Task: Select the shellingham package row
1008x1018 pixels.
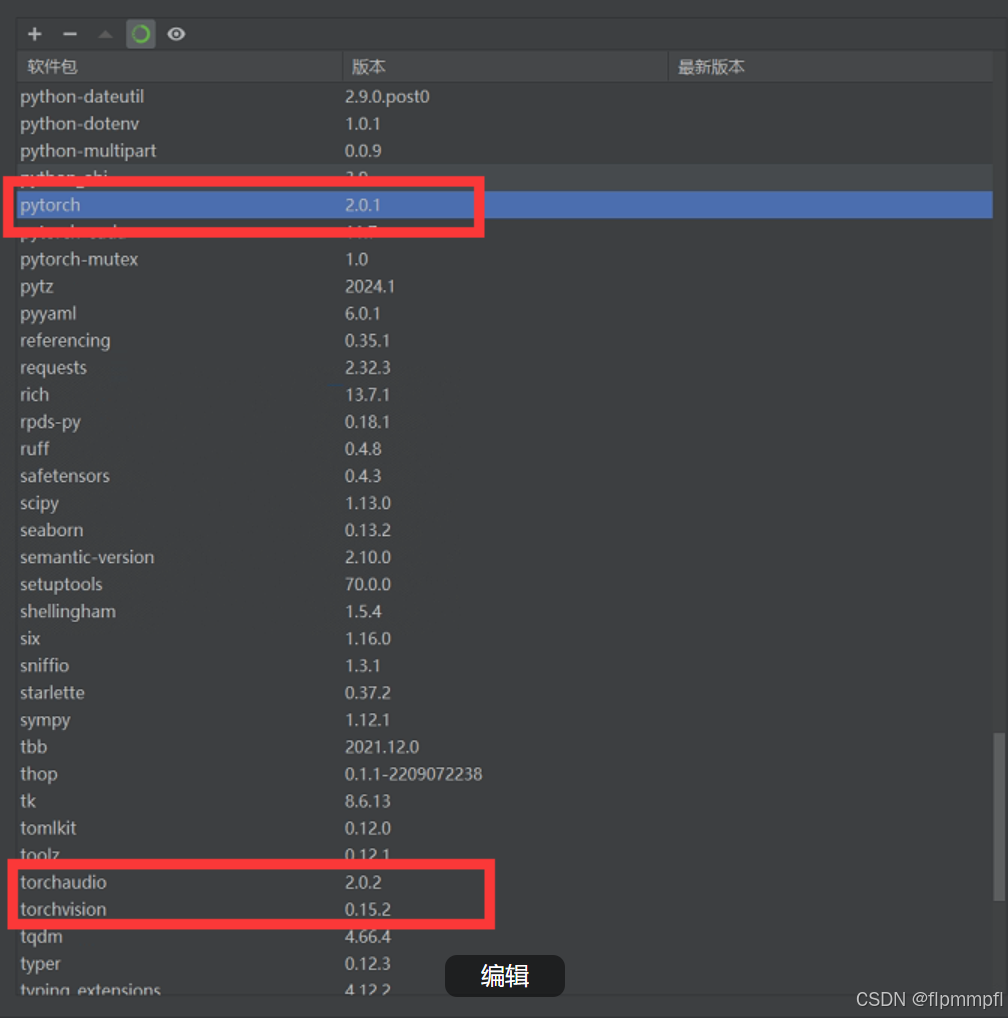Action: (x=504, y=612)
